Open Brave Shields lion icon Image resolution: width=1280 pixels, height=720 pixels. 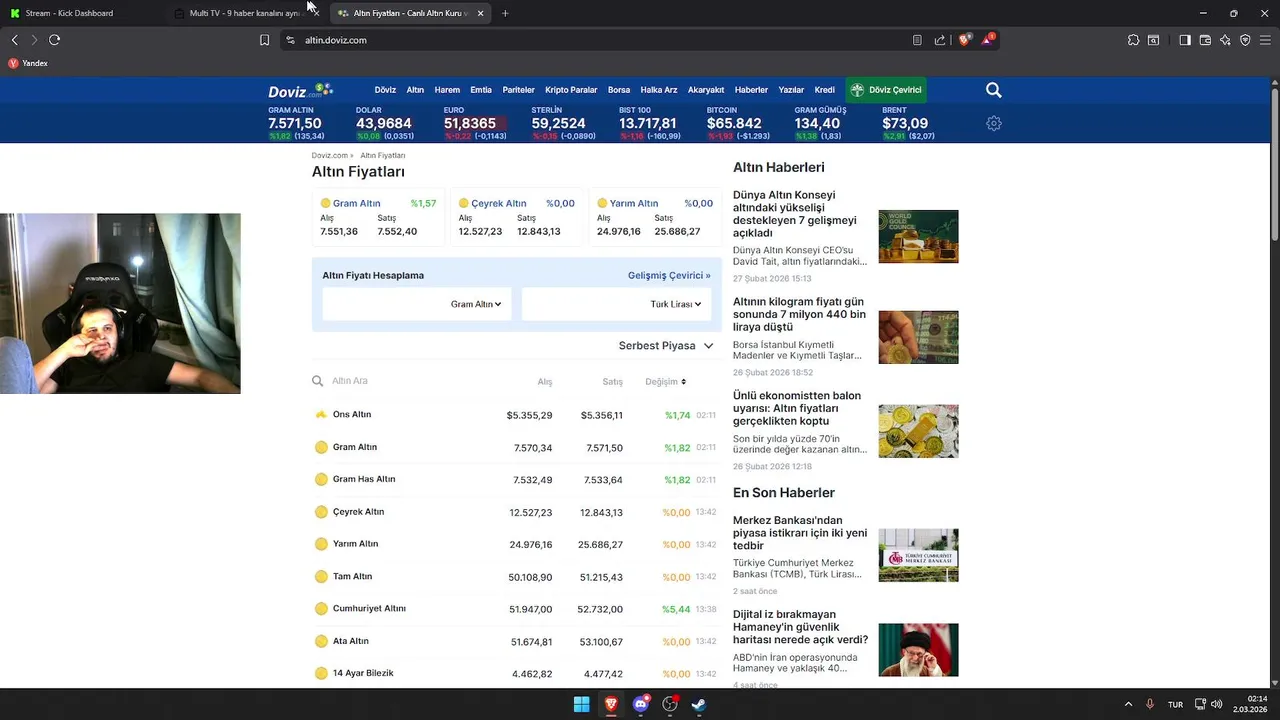[x=964, y=40]
